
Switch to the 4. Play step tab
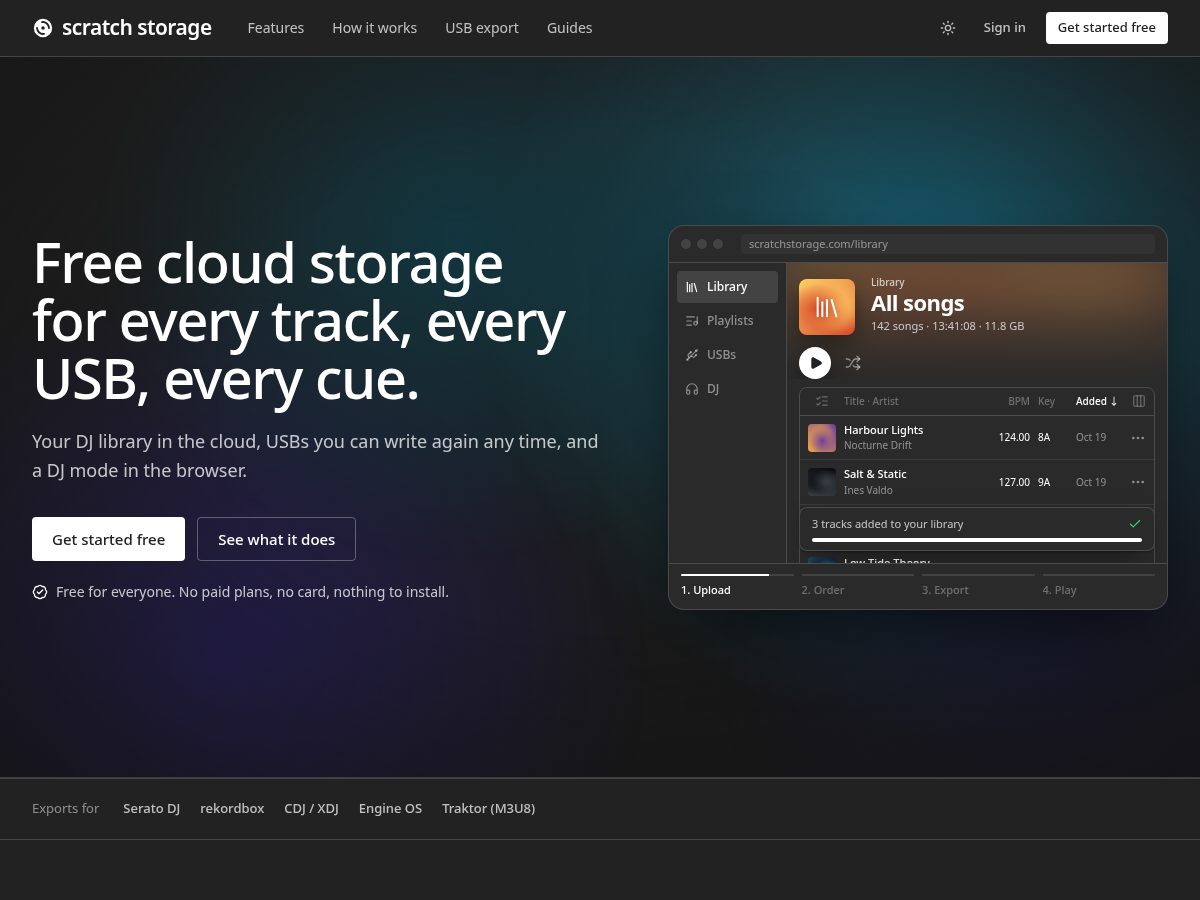click(x=1098, y=585)
